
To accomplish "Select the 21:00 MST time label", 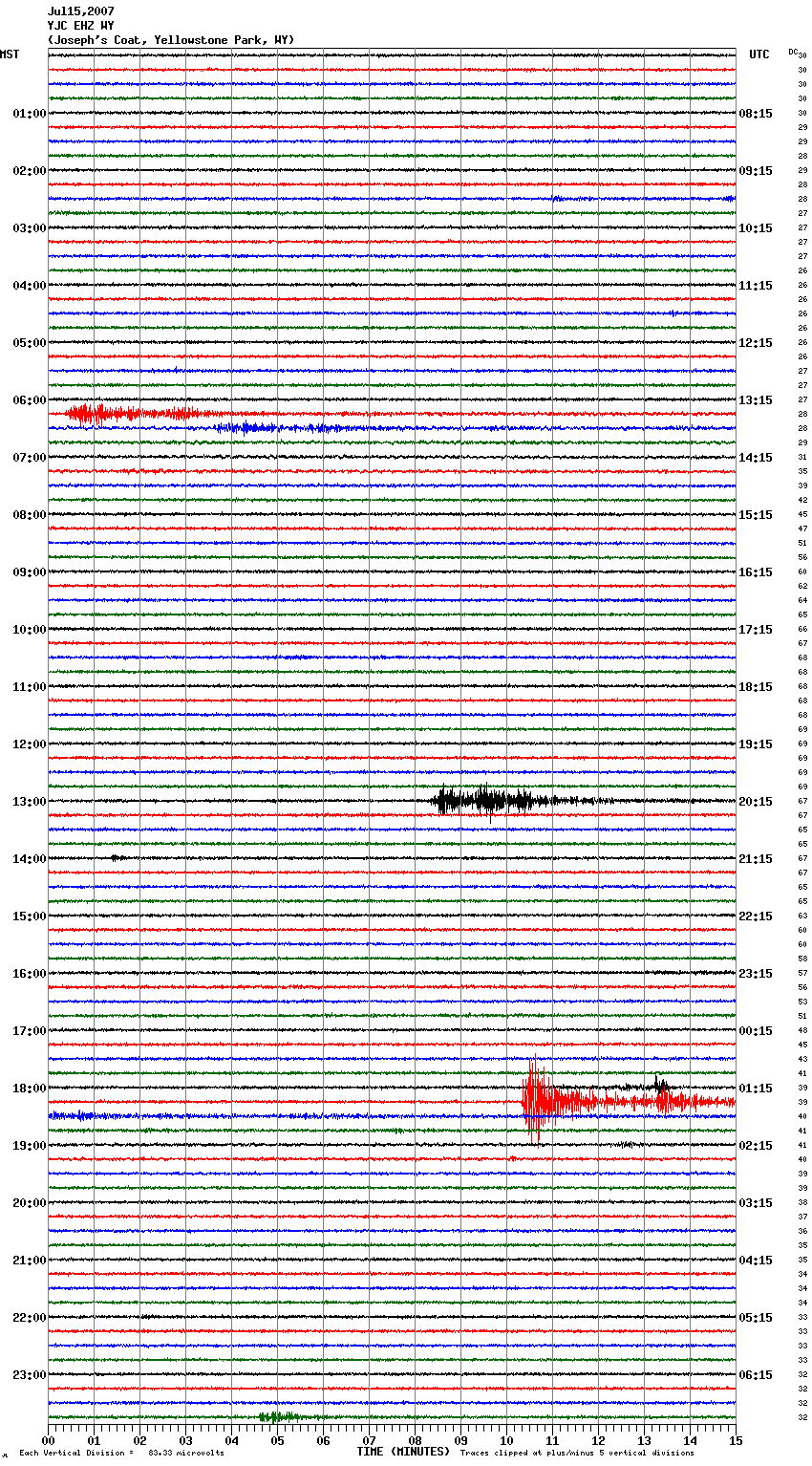I will (x=30, y=1261).
